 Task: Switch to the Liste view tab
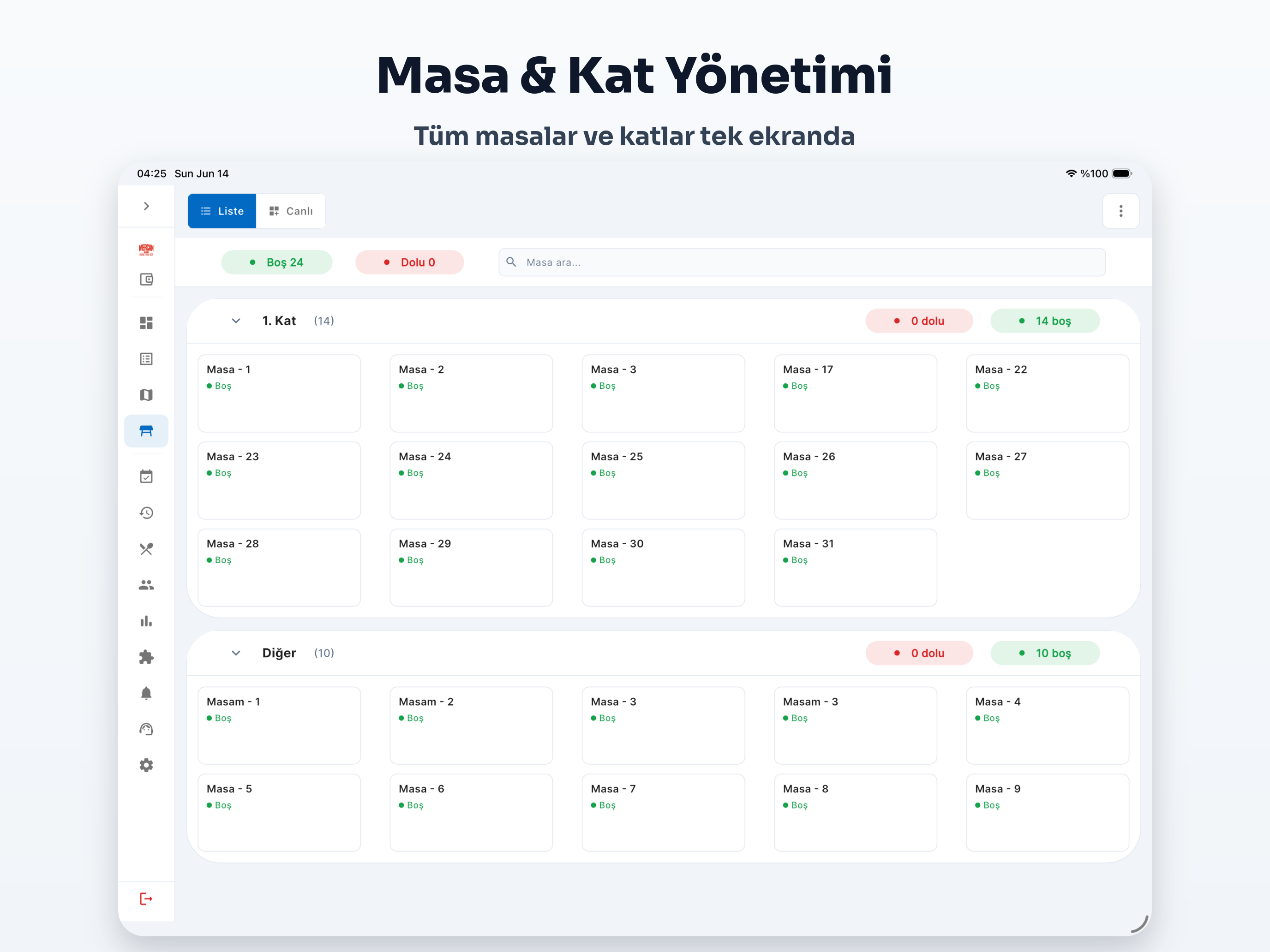[222, 211]
